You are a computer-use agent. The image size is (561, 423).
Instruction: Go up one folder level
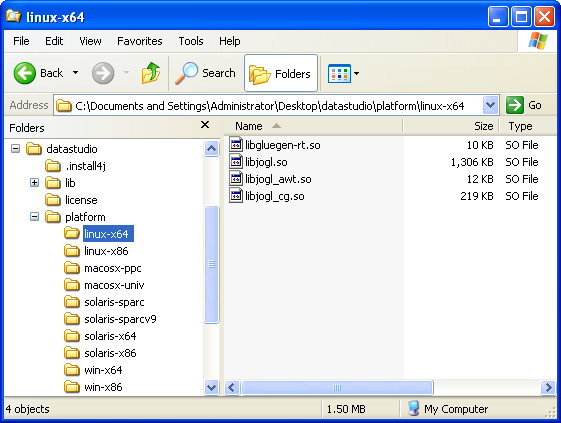point(151,73)
